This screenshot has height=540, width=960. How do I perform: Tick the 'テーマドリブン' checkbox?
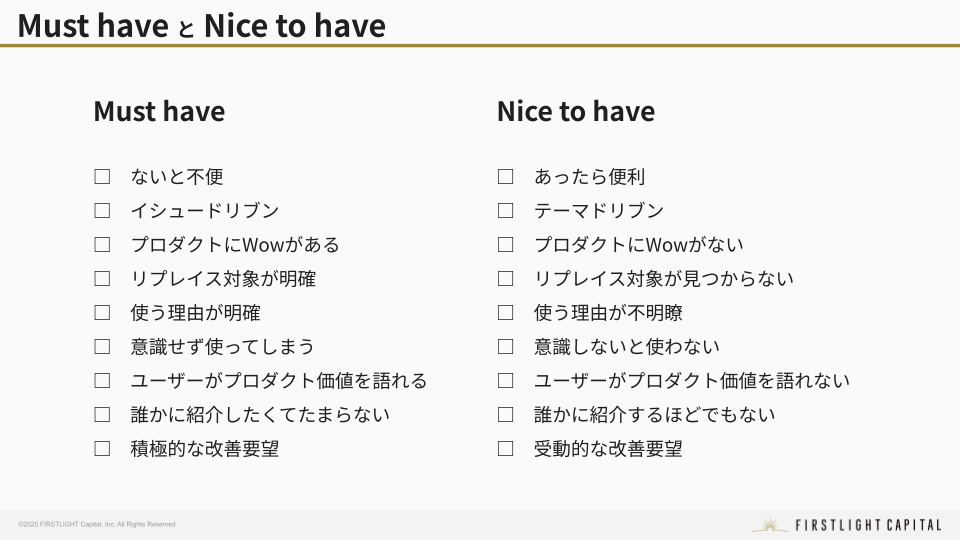pos(506,211)
